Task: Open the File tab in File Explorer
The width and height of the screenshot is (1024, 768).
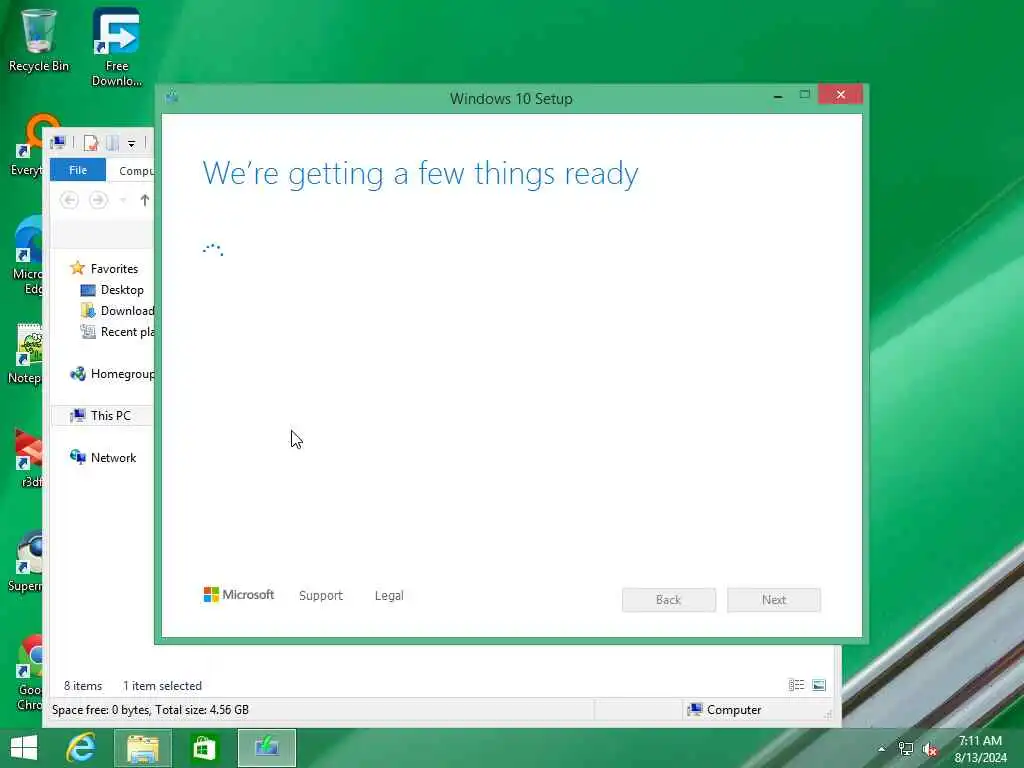Action: pos(78,170)
